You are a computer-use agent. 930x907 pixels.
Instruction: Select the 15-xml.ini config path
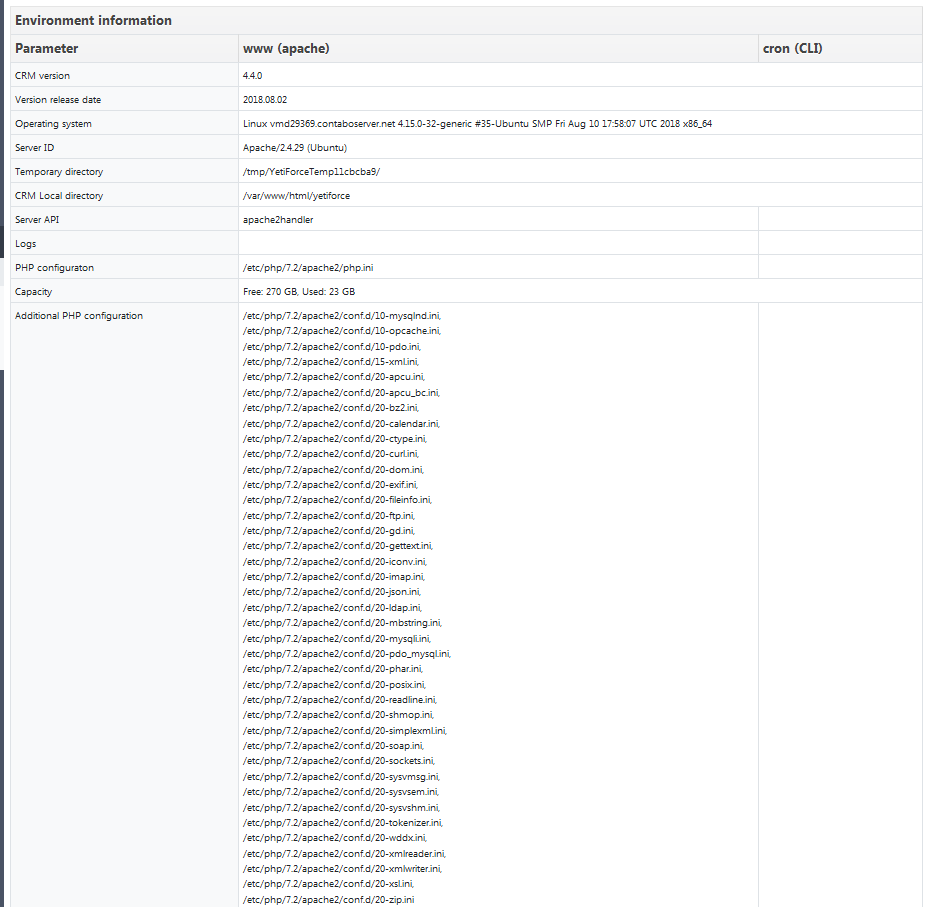point(331,362)
